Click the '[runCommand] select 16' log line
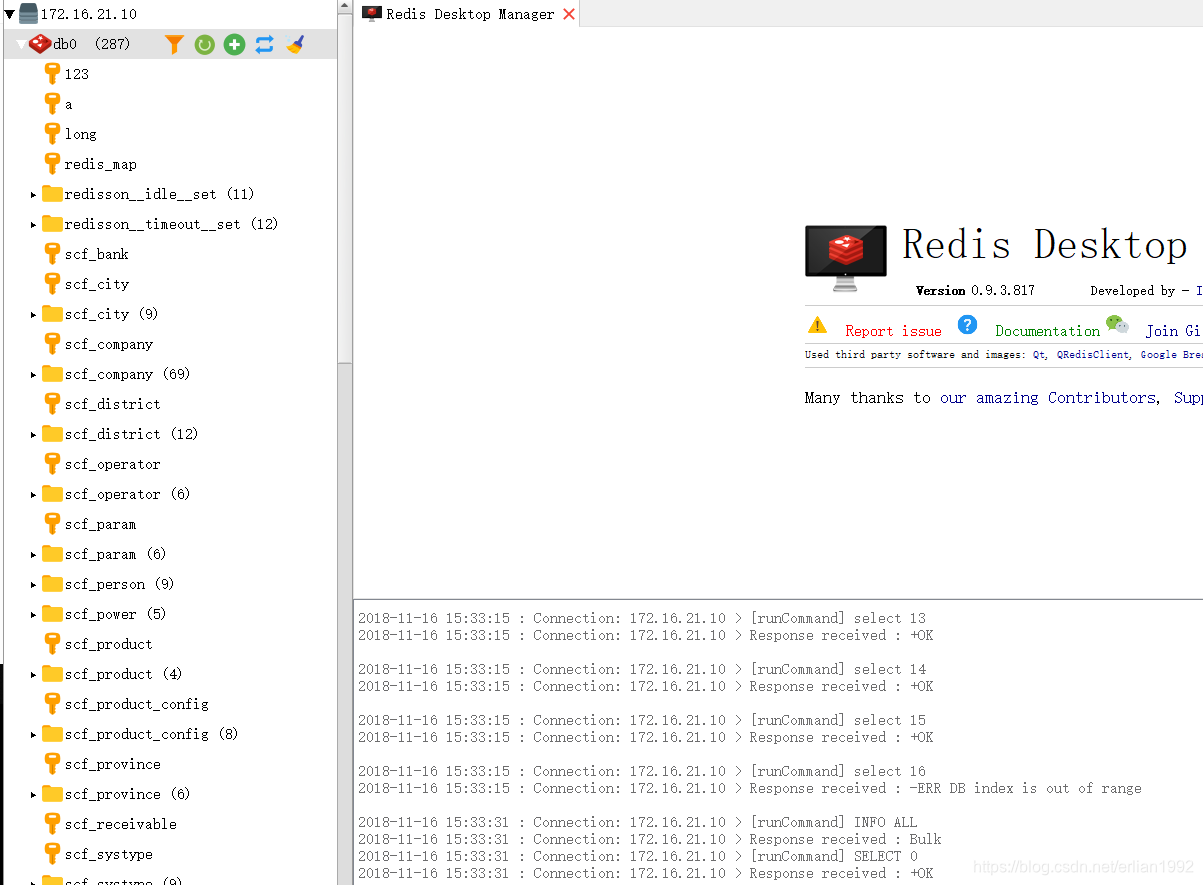This screenshot has height=885, width=1203. (642, 772)
